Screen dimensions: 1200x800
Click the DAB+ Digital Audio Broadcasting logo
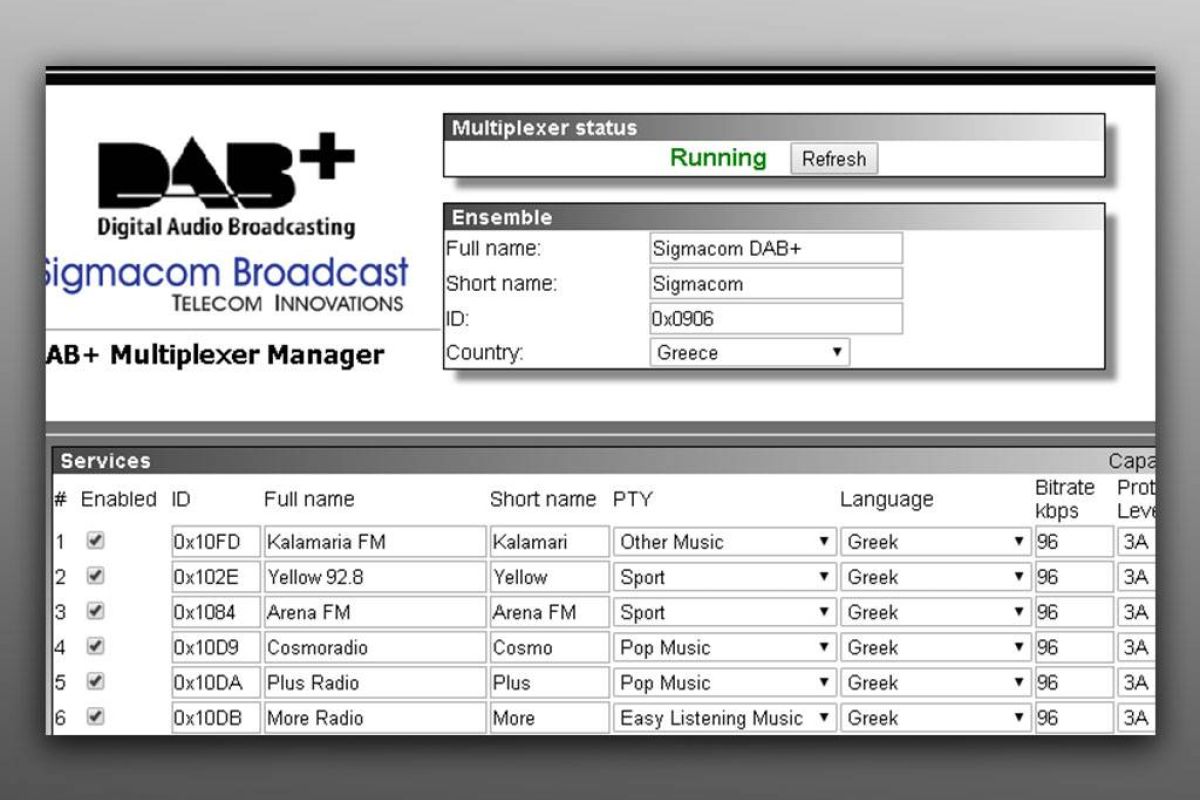(x=226, y=187)
